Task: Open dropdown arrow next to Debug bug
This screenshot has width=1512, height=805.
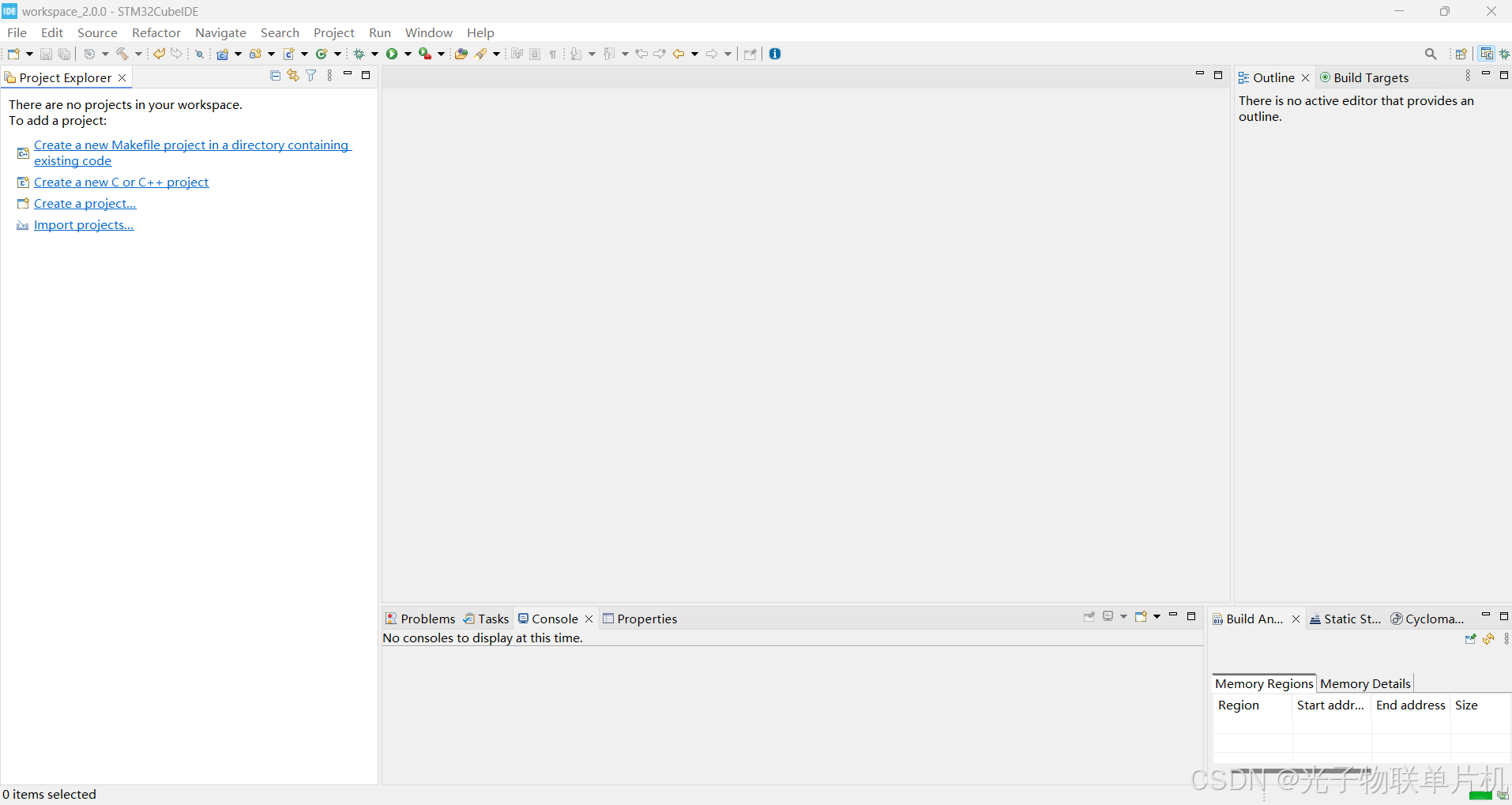Action: coord(375,54)
